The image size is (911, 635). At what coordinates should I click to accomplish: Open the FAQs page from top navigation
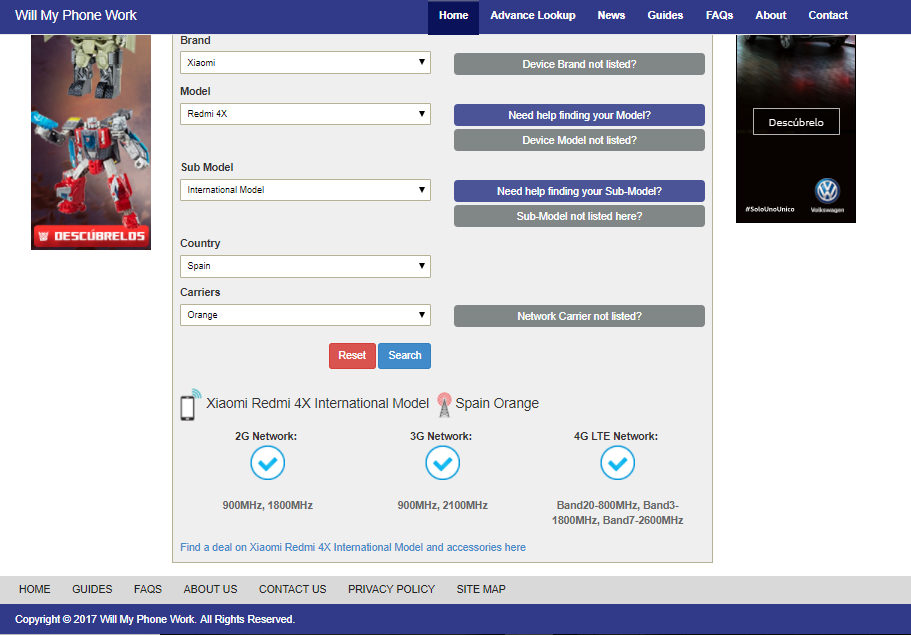(719, 16)
